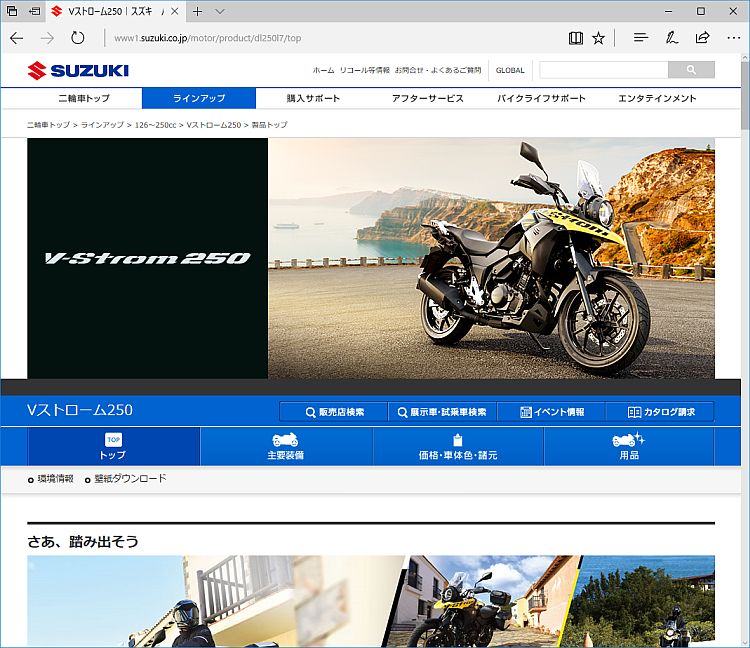This screenshot has width=750, height=648.
Task: Reload the current page
Action: (77, 38)
